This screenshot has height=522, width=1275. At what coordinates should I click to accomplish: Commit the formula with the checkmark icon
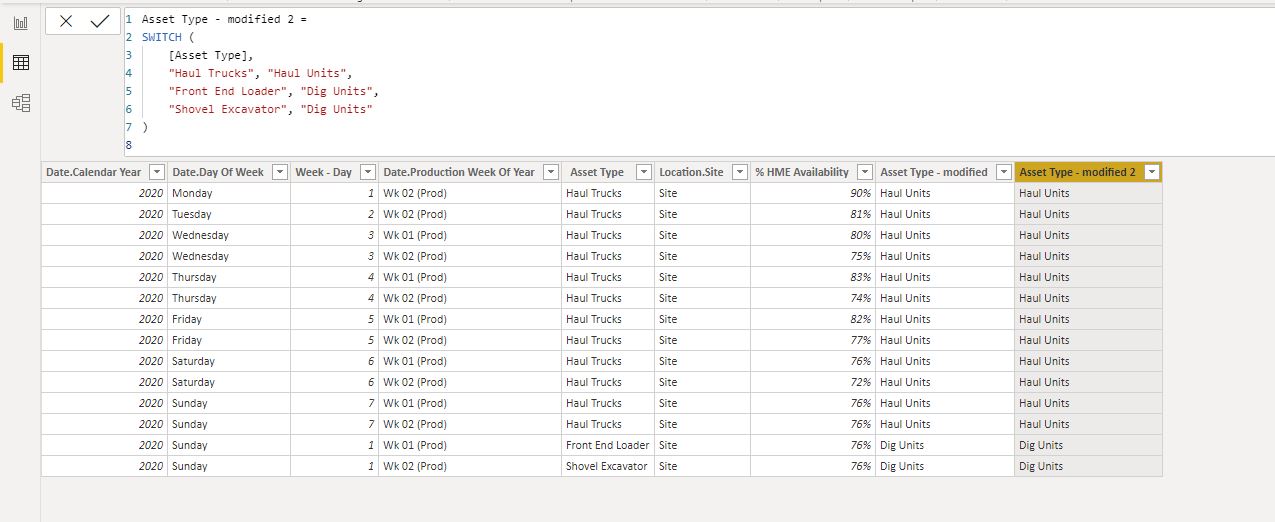coord(99,21)
